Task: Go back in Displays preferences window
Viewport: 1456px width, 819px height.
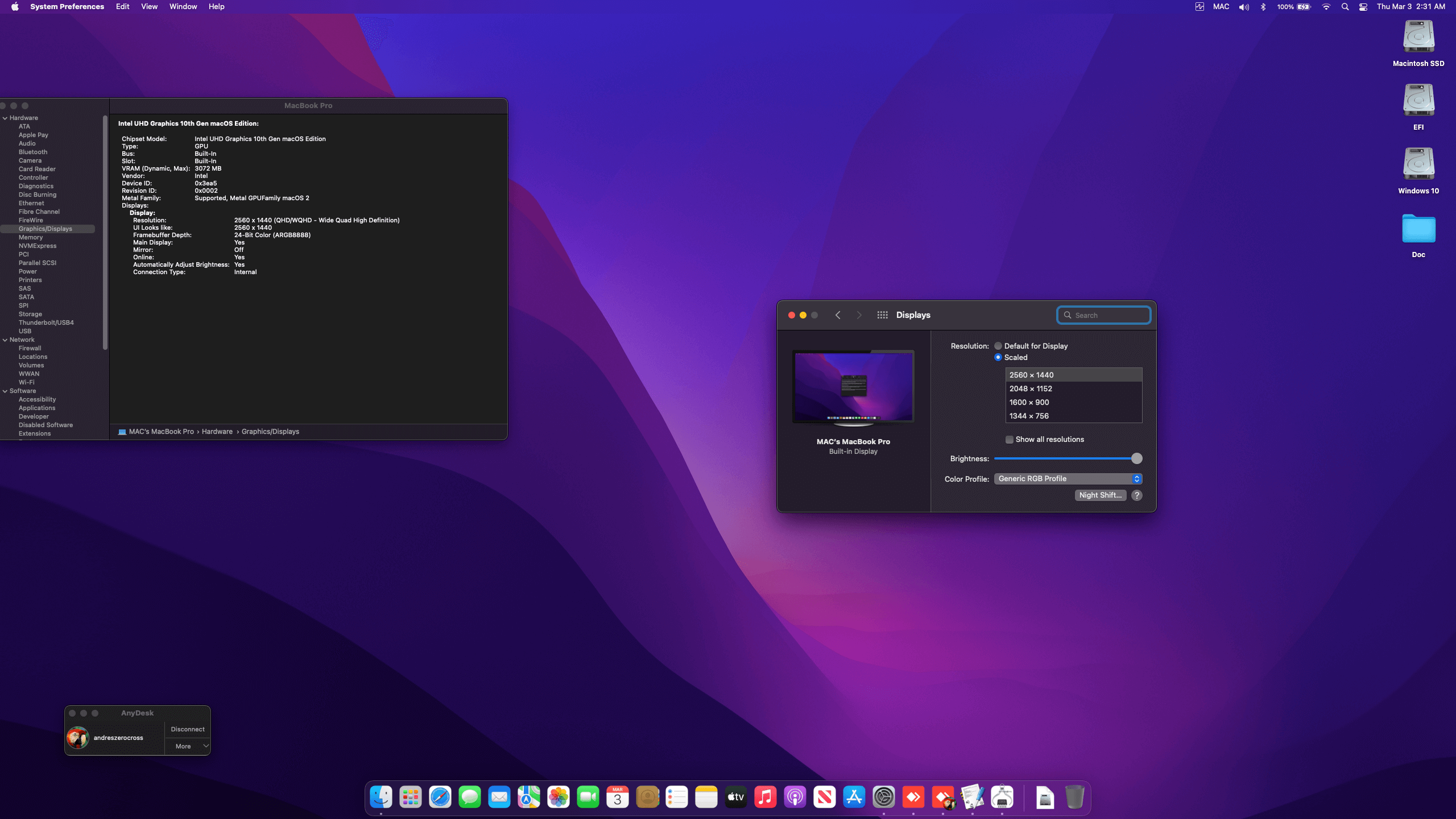Action: click(x=838, y=315)
